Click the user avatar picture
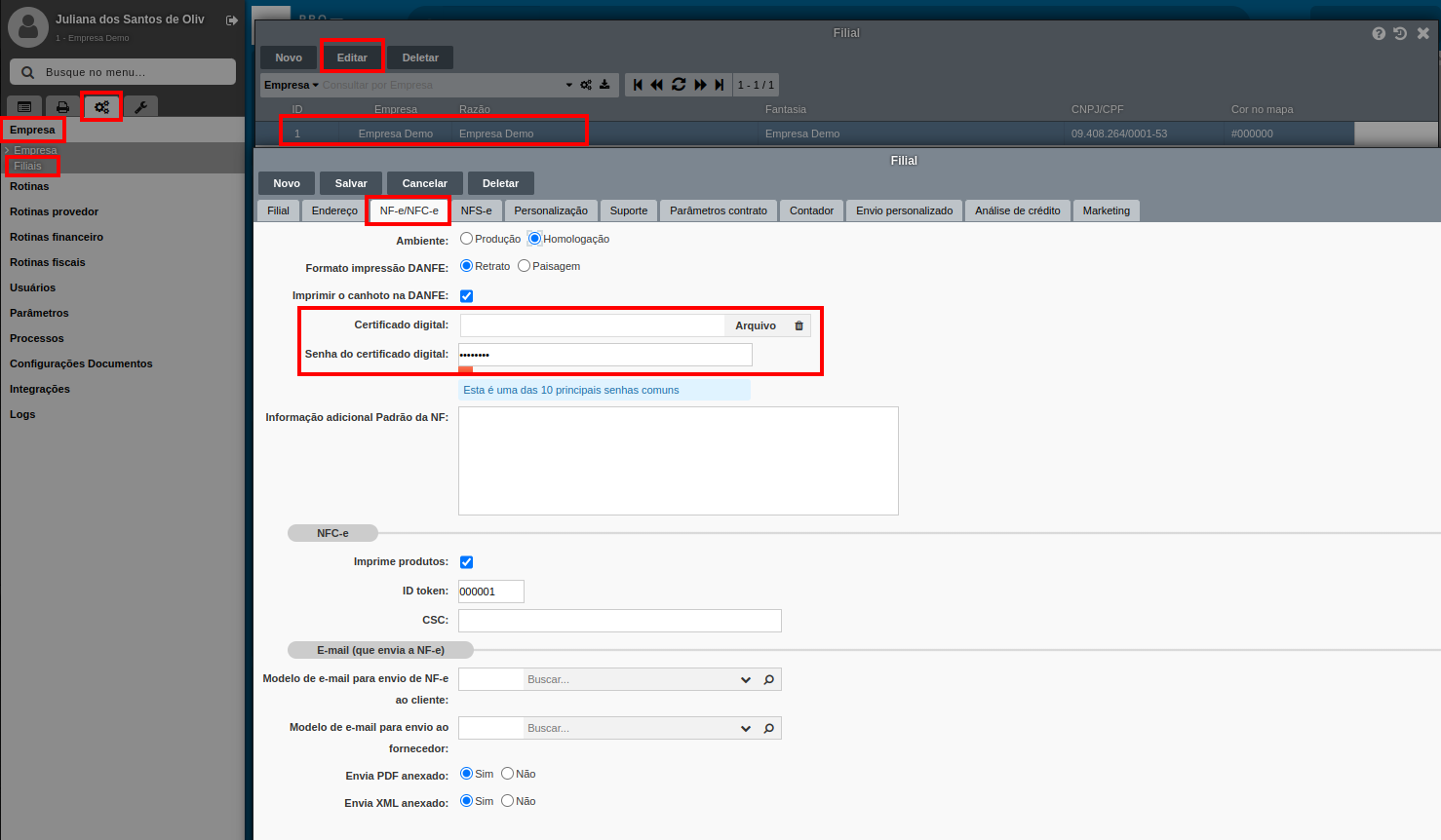Image resolution: width=1441 pixels, height=840 pixels. [x=28, y=27]
